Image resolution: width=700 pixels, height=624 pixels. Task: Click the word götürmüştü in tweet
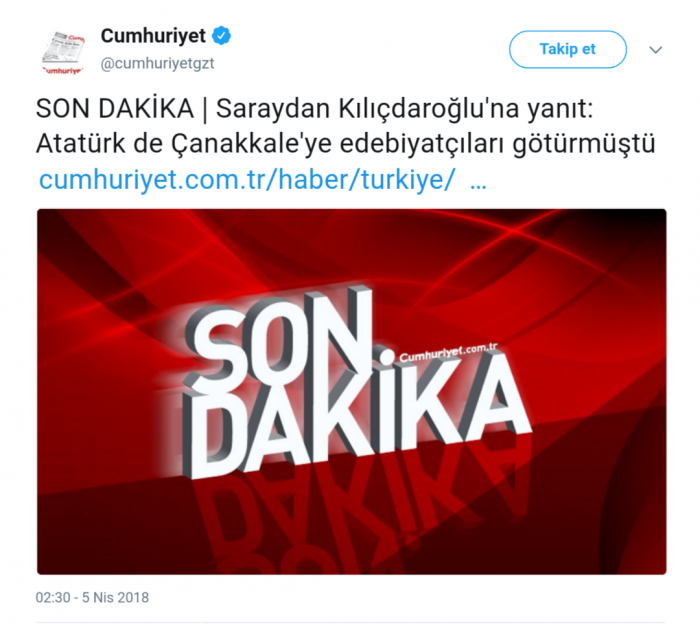click(x=584, y=145)
